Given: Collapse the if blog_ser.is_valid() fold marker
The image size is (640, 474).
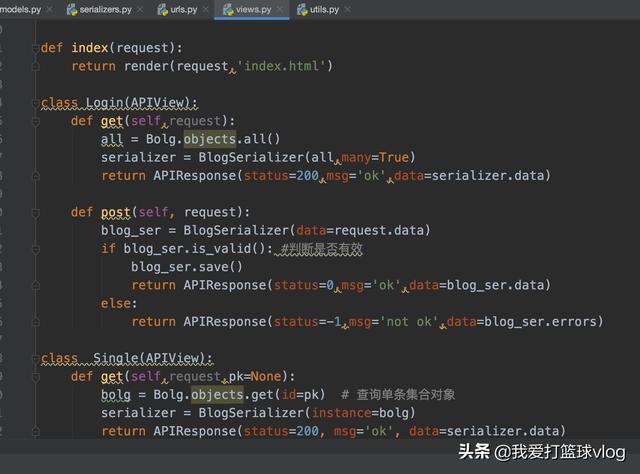Looking at the screenshot, I should coord(36,249).
